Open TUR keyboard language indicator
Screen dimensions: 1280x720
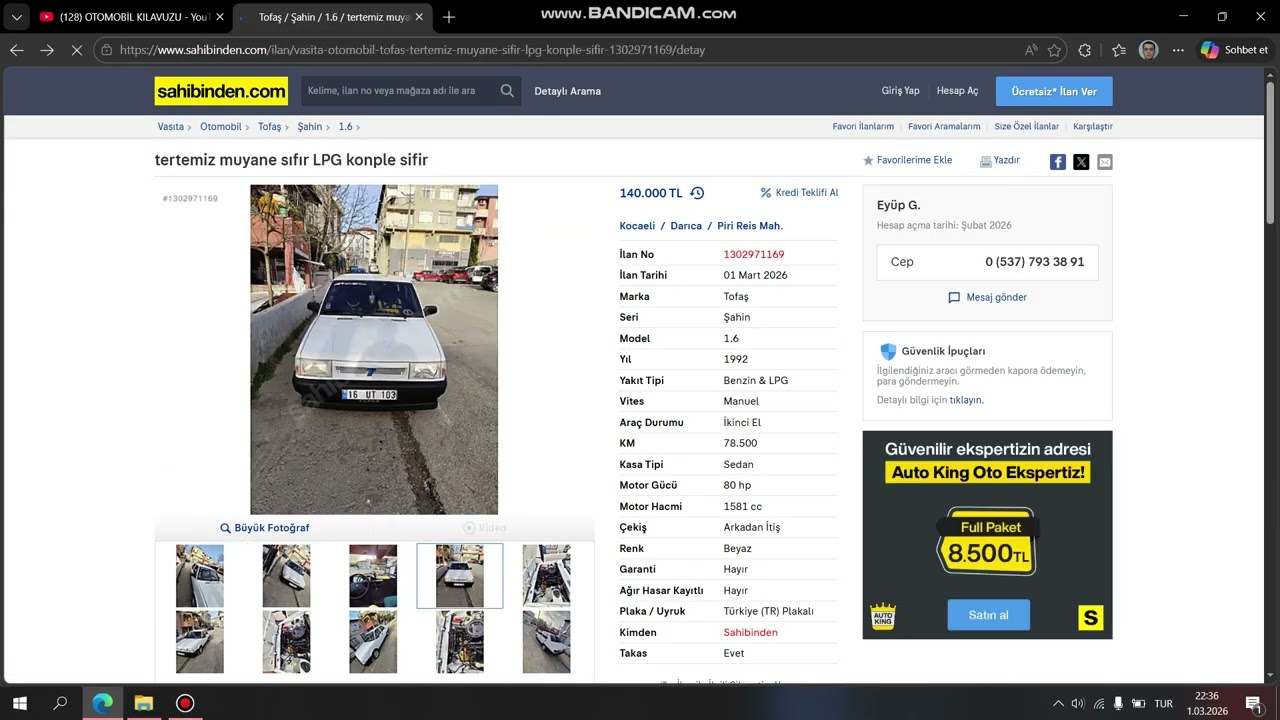pos(1163,704)
